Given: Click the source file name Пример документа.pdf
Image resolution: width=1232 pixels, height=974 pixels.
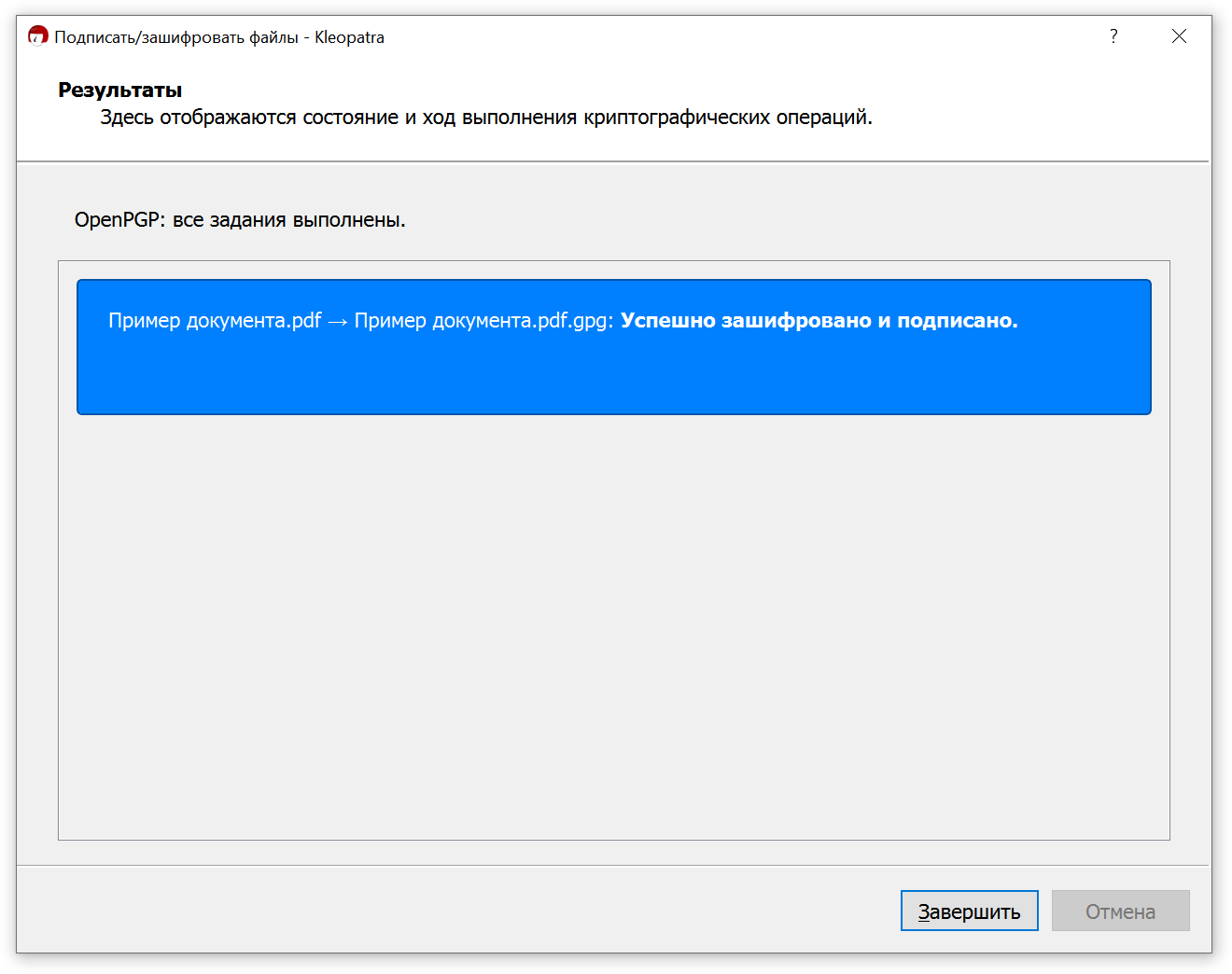Looking at the screenshot, I should coord(215,320).
